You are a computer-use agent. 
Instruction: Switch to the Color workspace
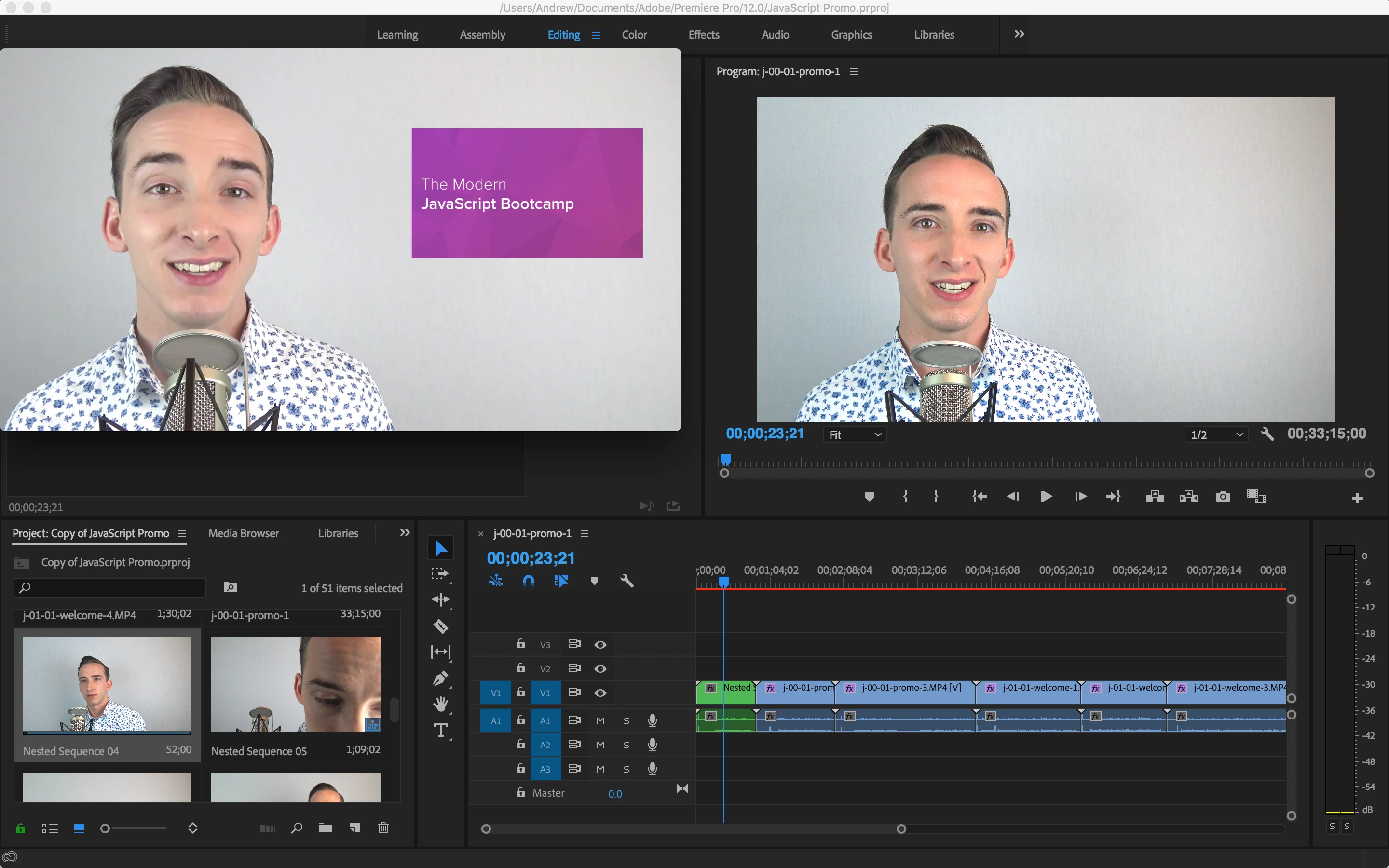(x=634, y=34)
